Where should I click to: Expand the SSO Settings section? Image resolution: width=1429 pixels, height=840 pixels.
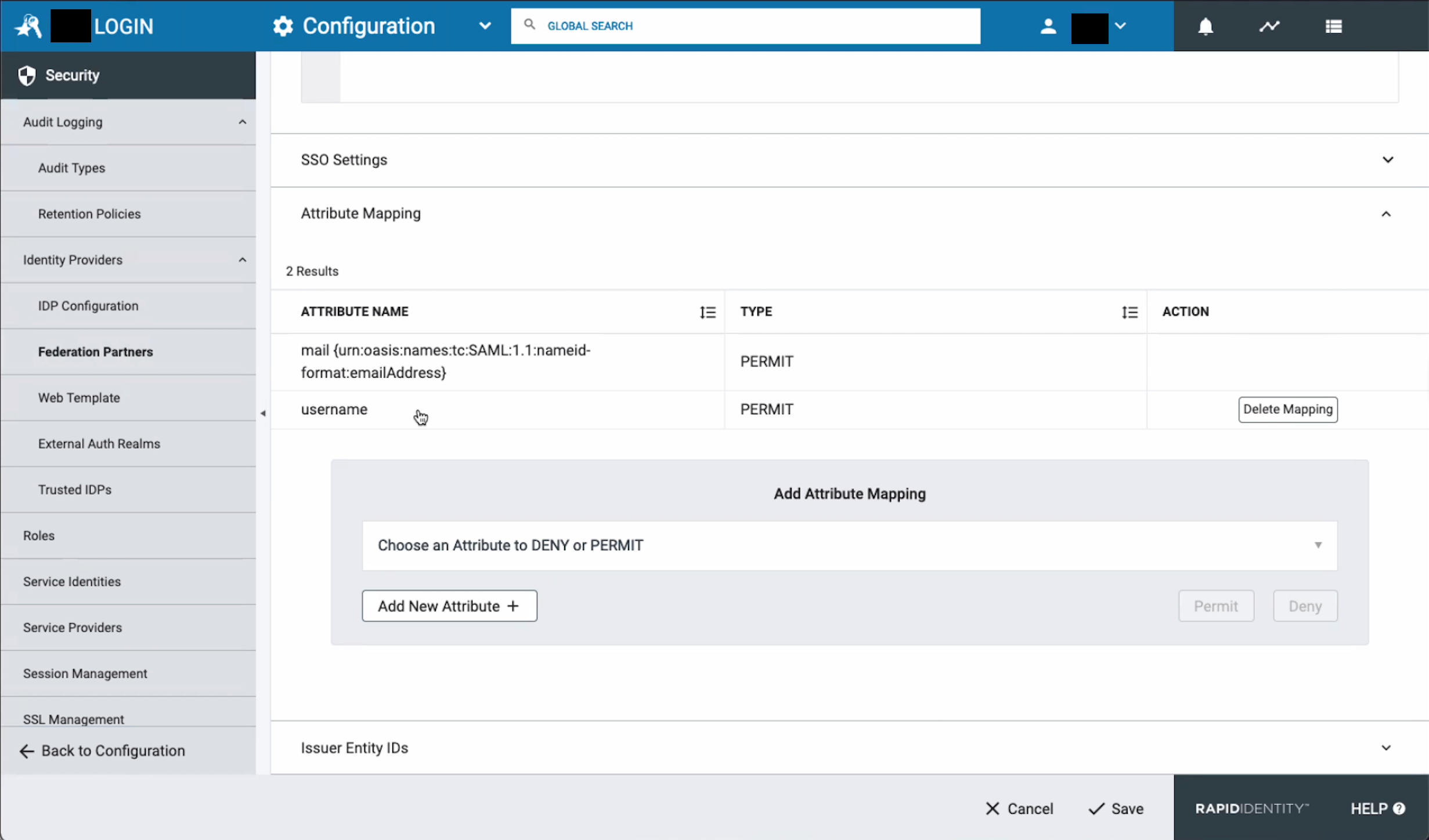(x=1388, y=160)
